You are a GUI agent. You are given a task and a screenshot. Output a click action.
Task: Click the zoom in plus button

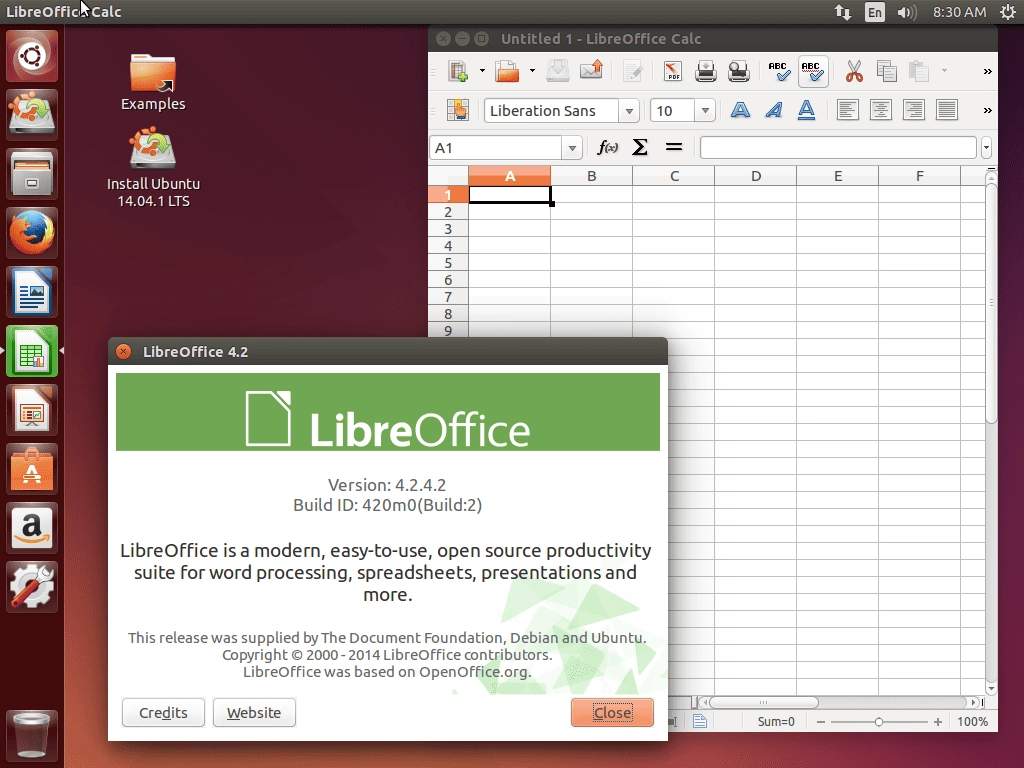(x=938, y=722)
